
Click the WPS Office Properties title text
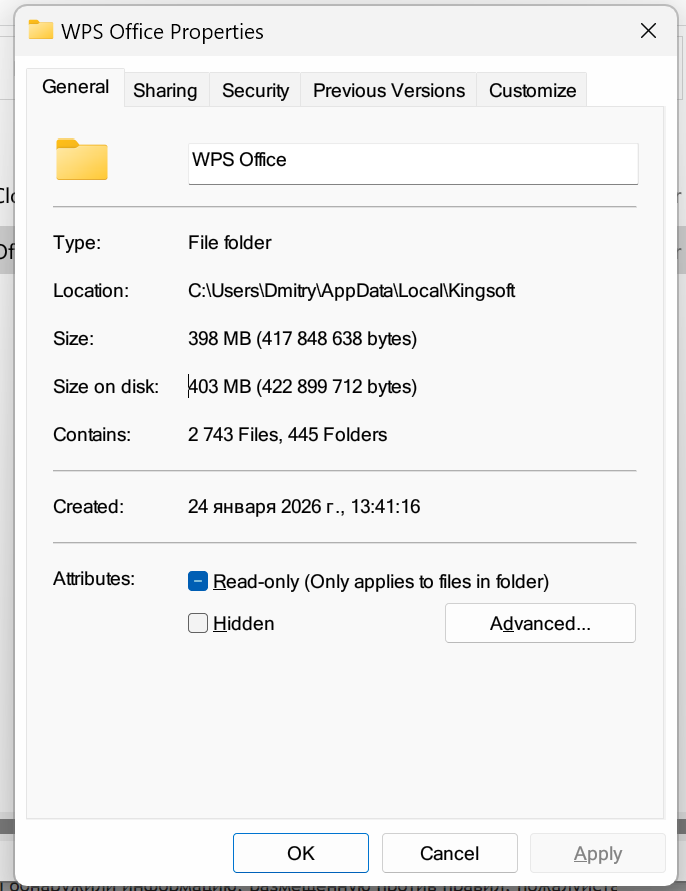(x=163, y=32)
